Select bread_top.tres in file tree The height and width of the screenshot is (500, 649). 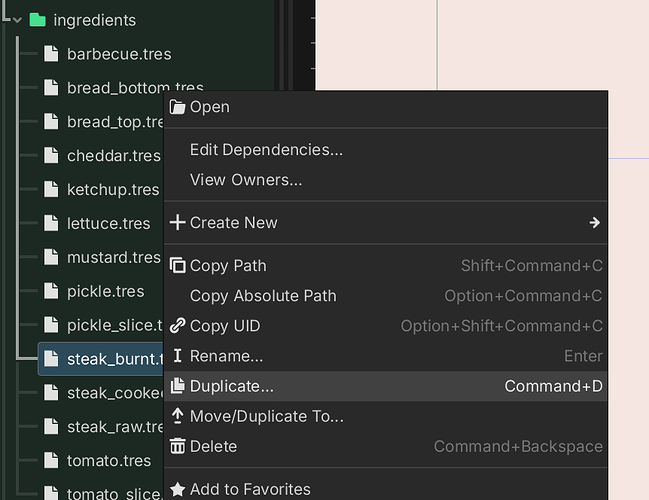[x=115, y=122]
